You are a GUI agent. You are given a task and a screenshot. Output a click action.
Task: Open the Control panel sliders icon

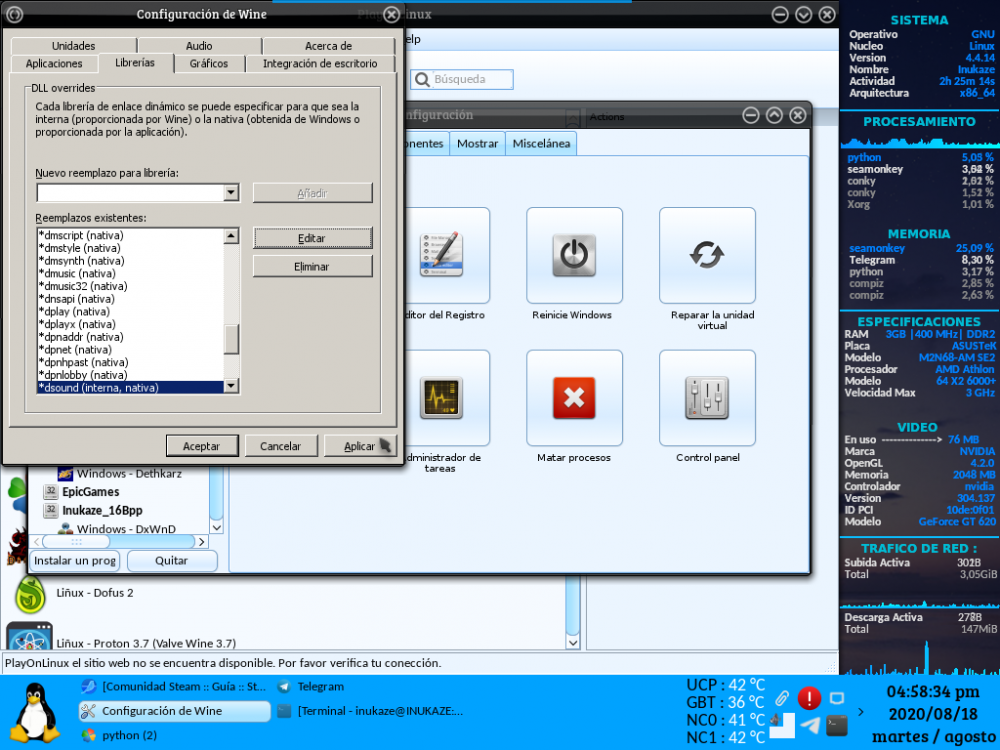click(x=707, y=398)
